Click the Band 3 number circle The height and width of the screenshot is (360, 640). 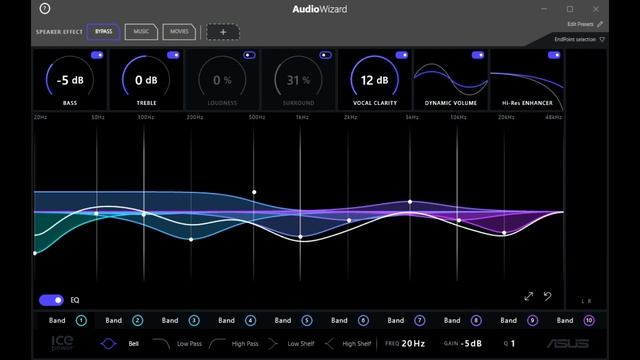(x=194, y=320)
